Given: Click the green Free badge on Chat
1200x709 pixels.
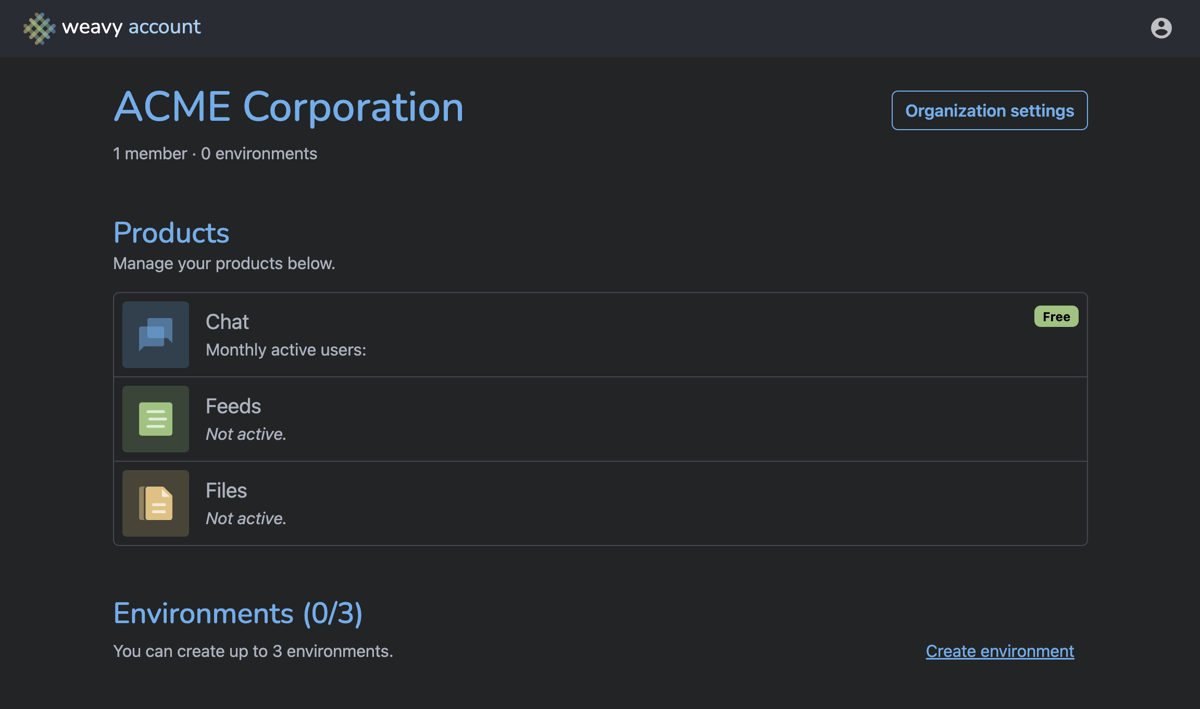Looking at the screenshot, I should (1055, 317).
